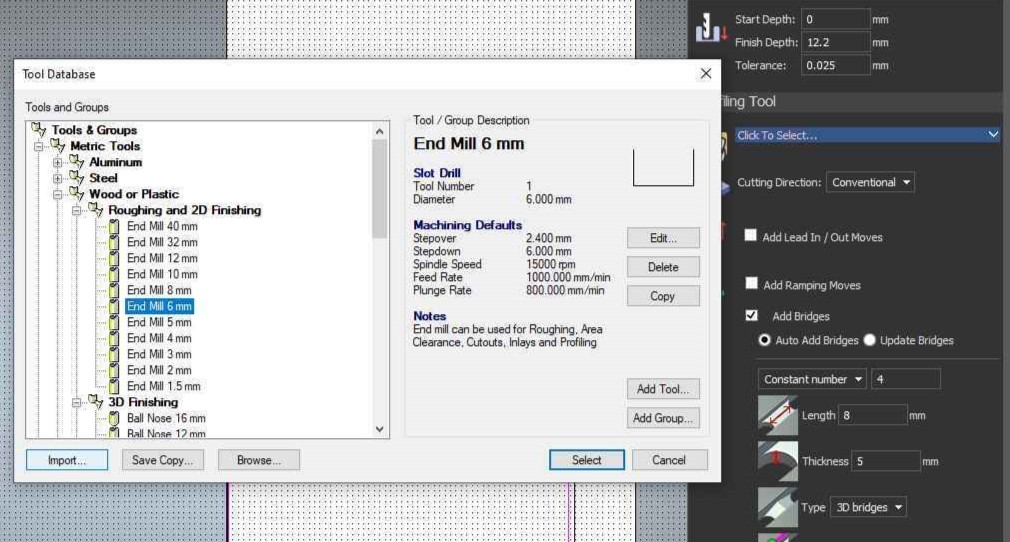Click the 3D Finishing group icon
This screenshot has width=1010, height=542.
[96, 402]
